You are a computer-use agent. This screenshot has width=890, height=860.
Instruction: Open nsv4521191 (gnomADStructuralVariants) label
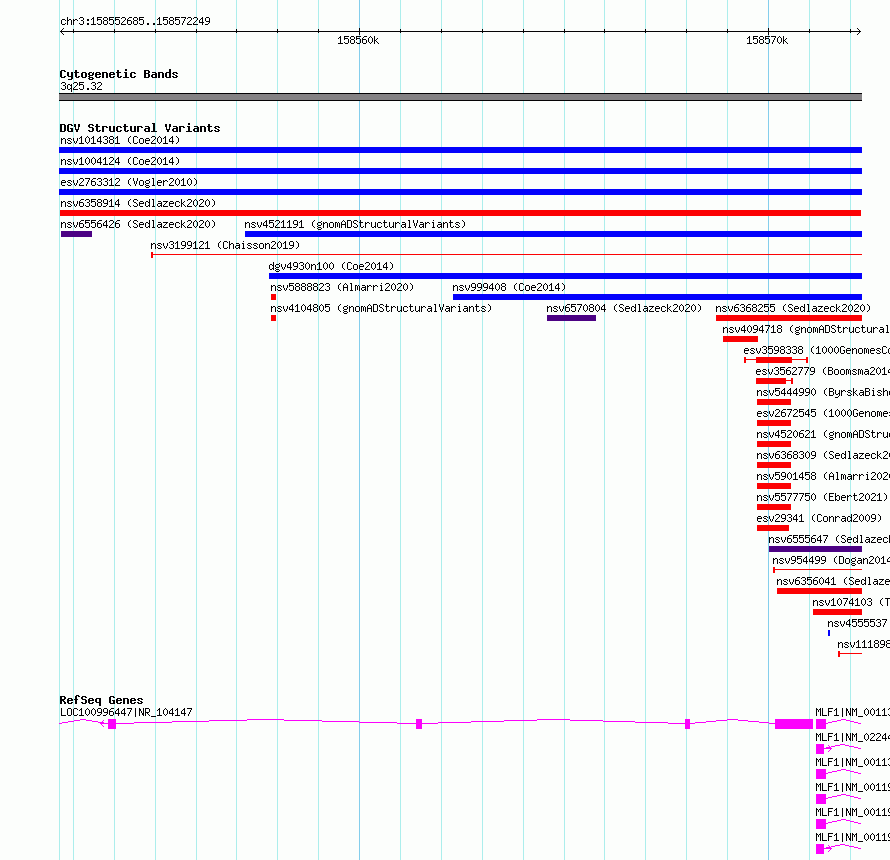coord(355,224)
